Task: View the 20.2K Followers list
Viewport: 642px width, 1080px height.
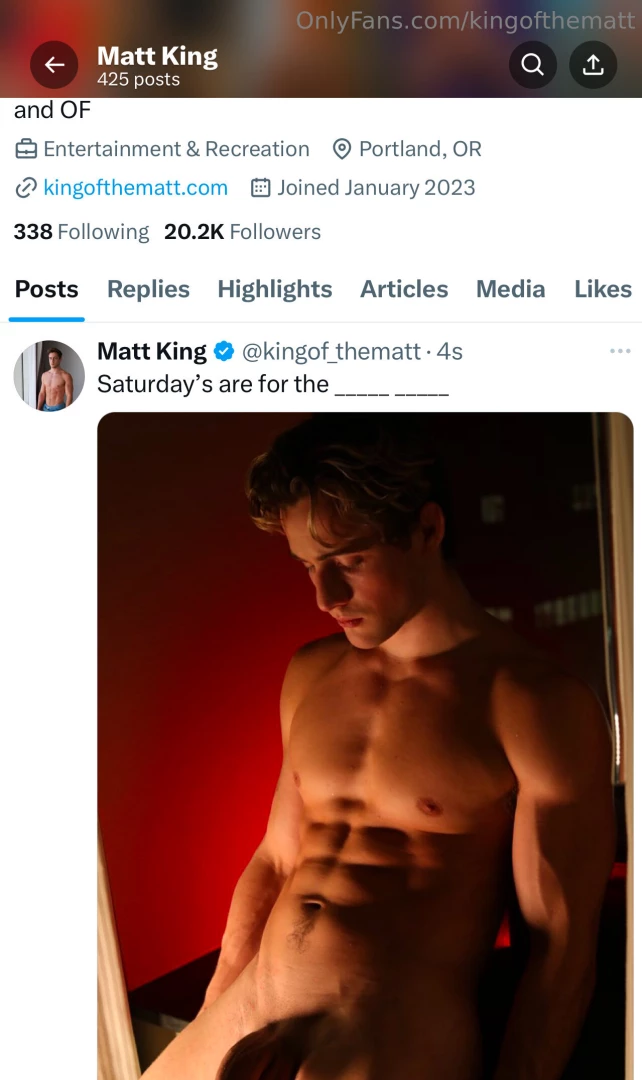Action: [x=242, y=232]
